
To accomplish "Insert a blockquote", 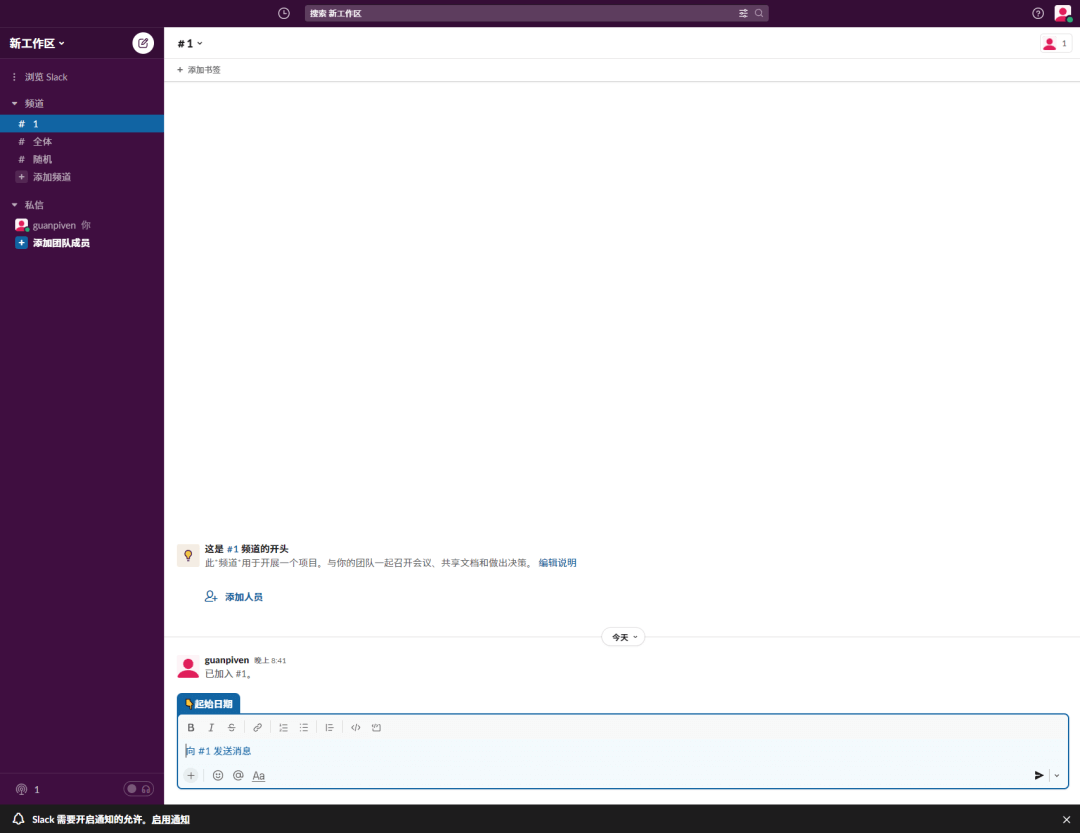I will point(329,728).
